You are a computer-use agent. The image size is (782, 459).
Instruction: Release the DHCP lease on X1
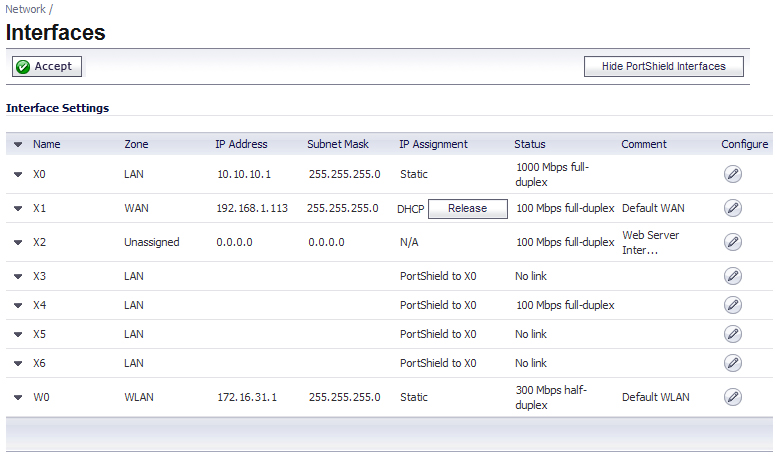click(x=467, y=209)
